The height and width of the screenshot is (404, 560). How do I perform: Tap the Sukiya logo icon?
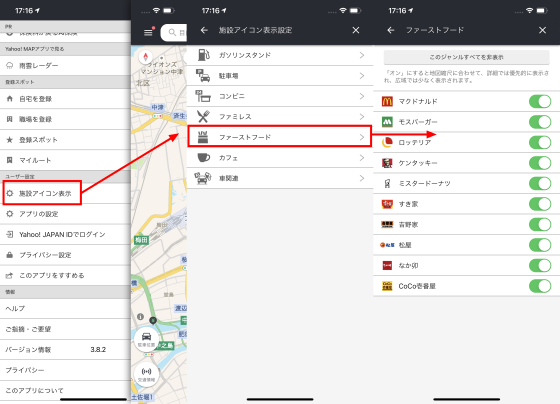coord(387,204)
